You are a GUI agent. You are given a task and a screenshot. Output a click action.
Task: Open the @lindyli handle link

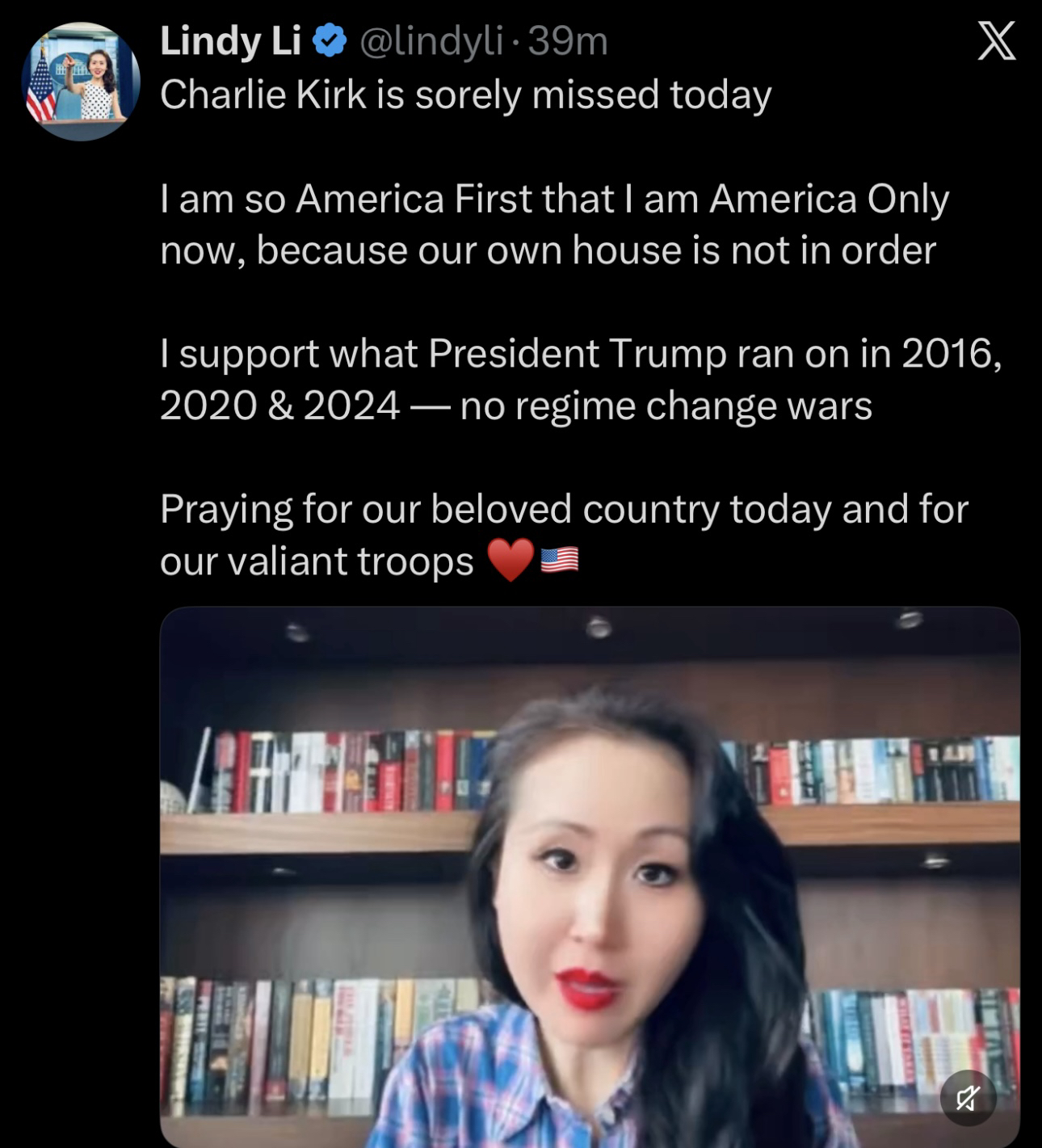click(x=430, y=41)
